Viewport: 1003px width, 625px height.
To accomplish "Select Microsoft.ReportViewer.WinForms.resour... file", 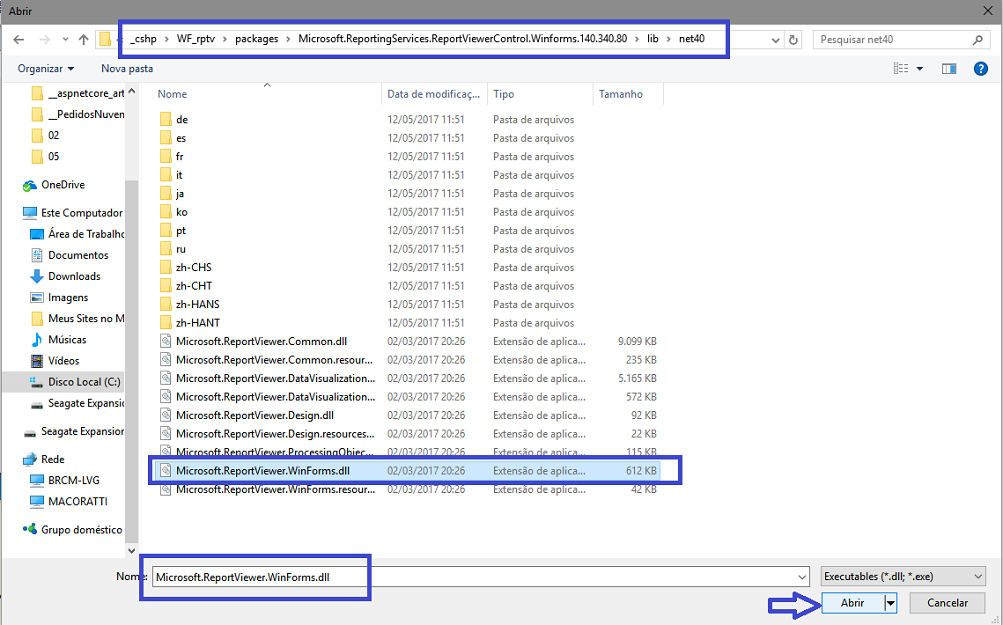I will tap(275, 489).
